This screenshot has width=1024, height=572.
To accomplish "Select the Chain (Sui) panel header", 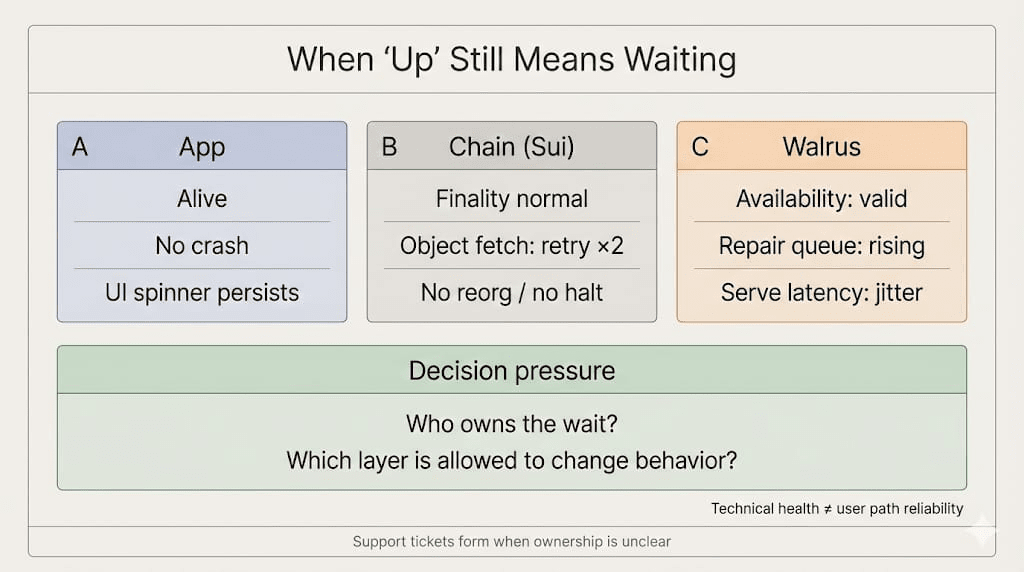I will click(512, 147).
